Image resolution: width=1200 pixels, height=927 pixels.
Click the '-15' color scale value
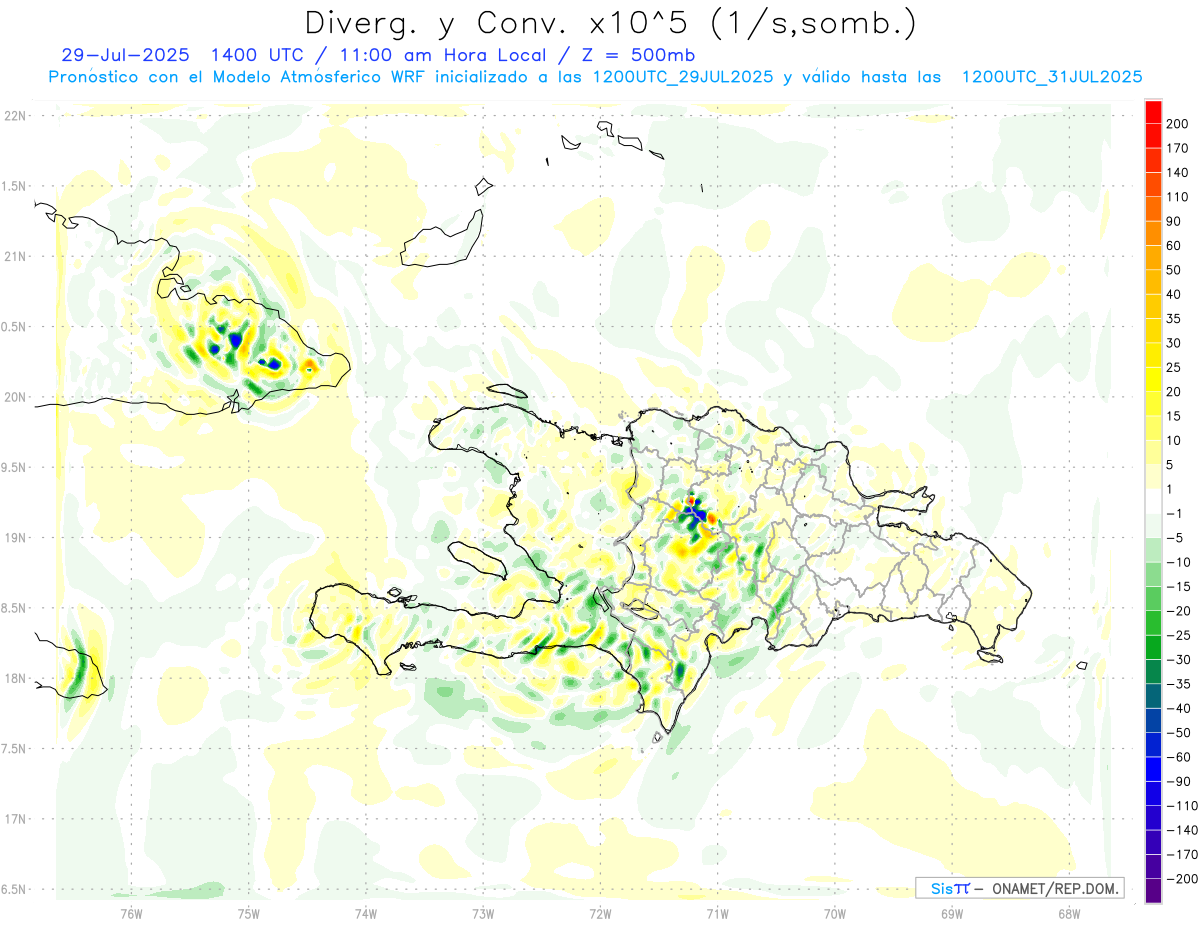(x=1177, y=586)
